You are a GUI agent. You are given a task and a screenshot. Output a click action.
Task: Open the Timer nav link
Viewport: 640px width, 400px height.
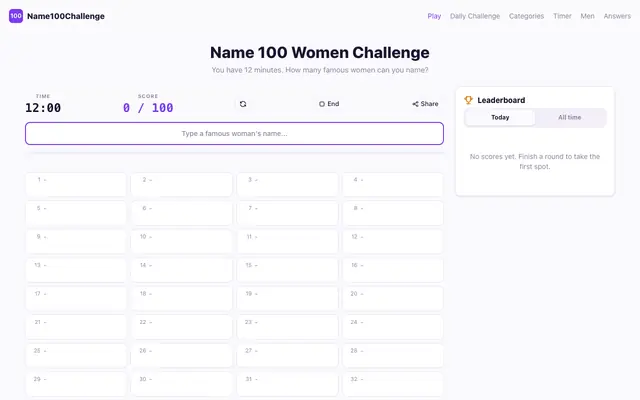point(562,16)
